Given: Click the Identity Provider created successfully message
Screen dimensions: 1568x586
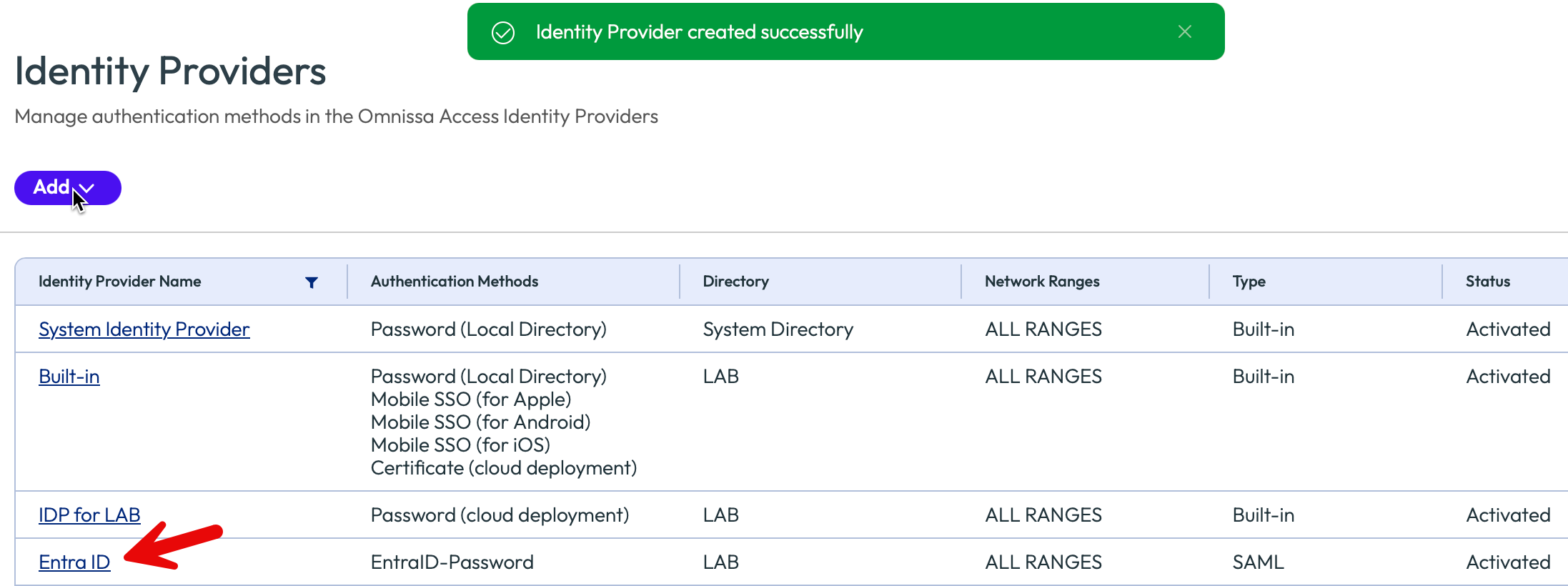Looking at the screenshot, I should point(699,32).
